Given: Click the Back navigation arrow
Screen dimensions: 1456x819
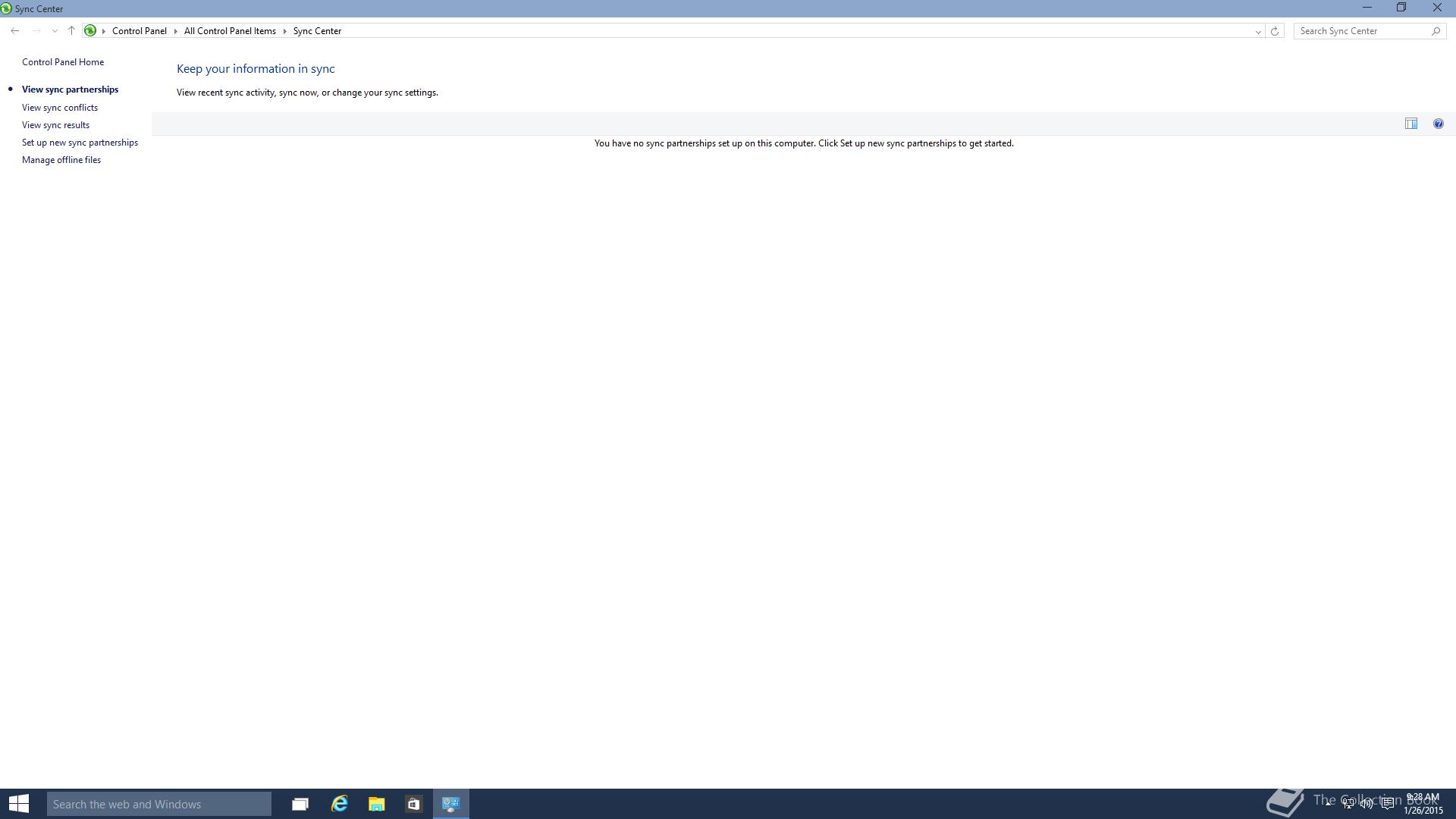Looking at the screenshot, I should click(x=15, y=31).
